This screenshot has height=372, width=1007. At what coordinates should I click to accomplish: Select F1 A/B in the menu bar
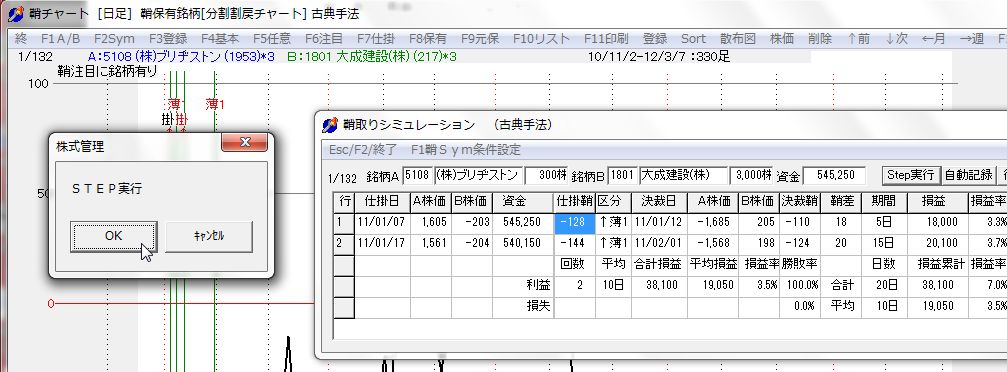click(x=60, y=39)
